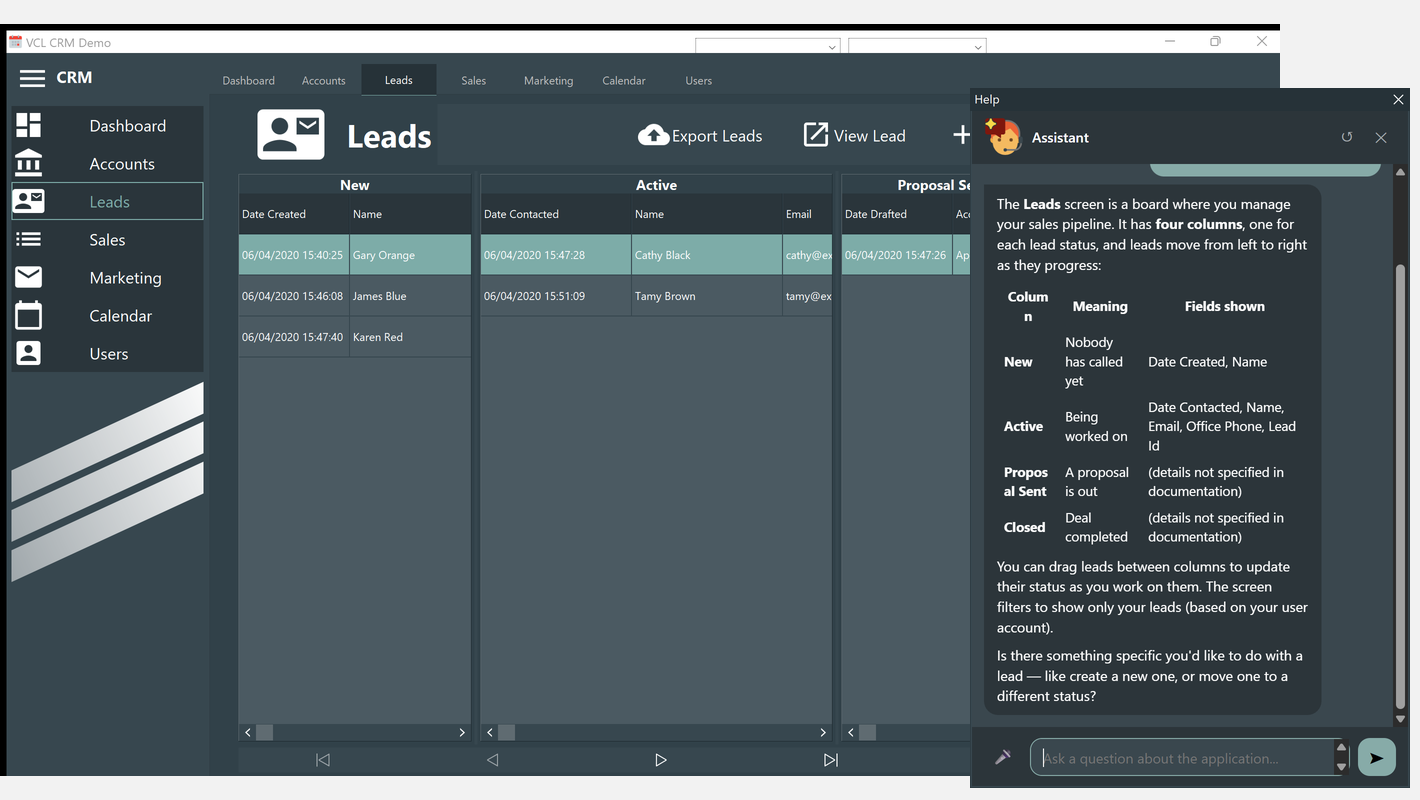Viewport: 1420px width, 800px height.
Task: Click the plus icon beside View Lead
Action: [960, 135]
